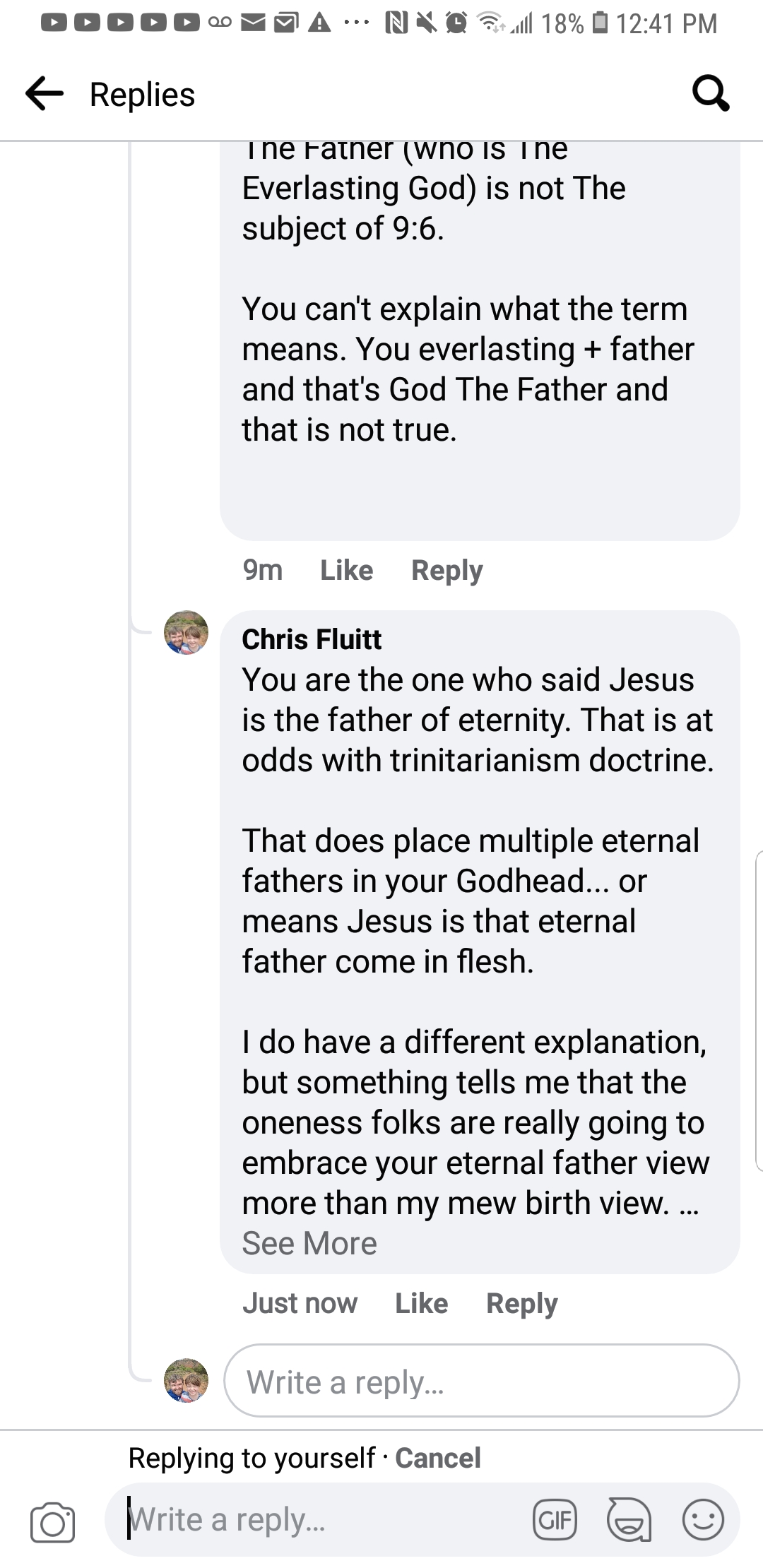This screenshot has width=763, height=1568.
Task: Tap the outlined Write a reply box
Action: 481,1382
